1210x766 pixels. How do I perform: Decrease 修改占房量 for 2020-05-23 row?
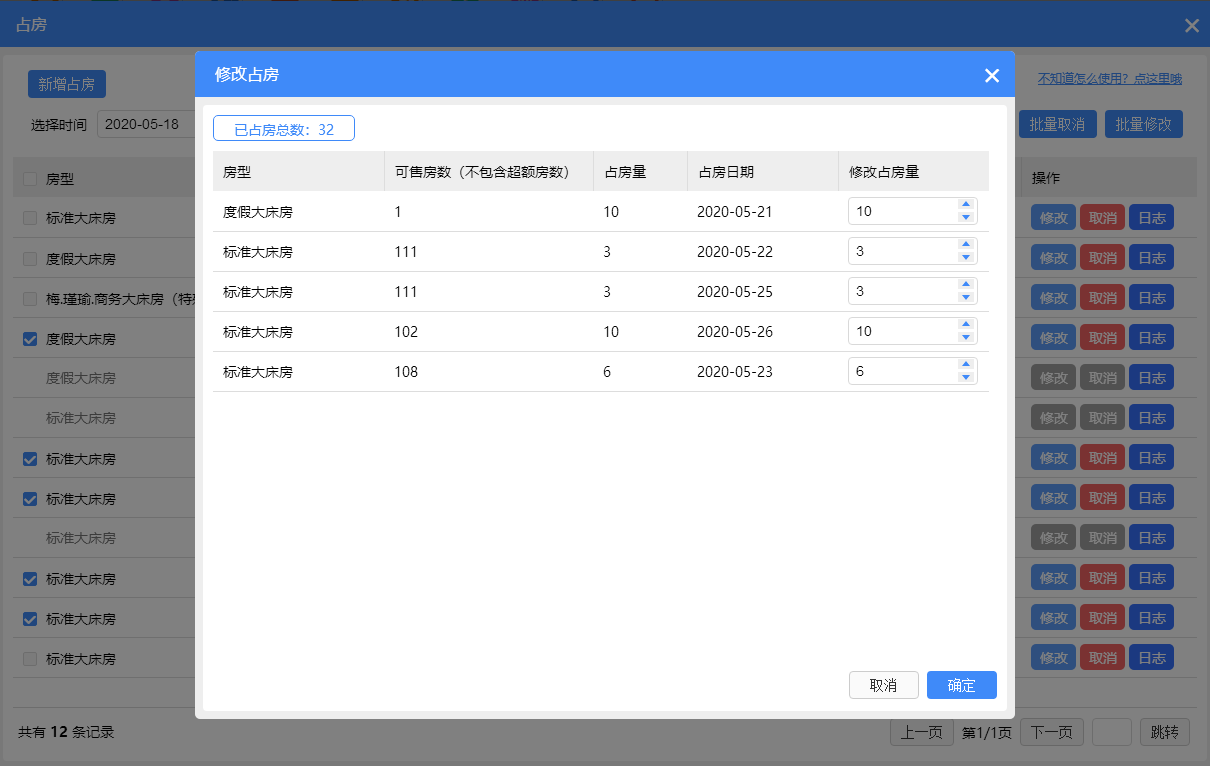coord(965,377)
